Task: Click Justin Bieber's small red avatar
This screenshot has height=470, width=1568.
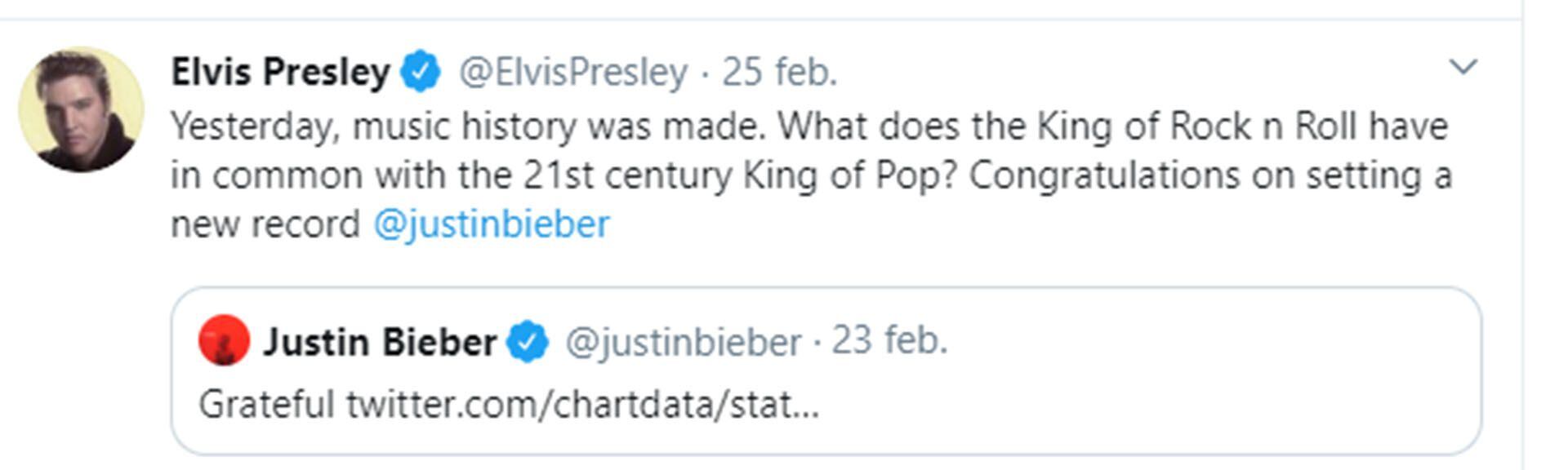Action: click(224, 340)
